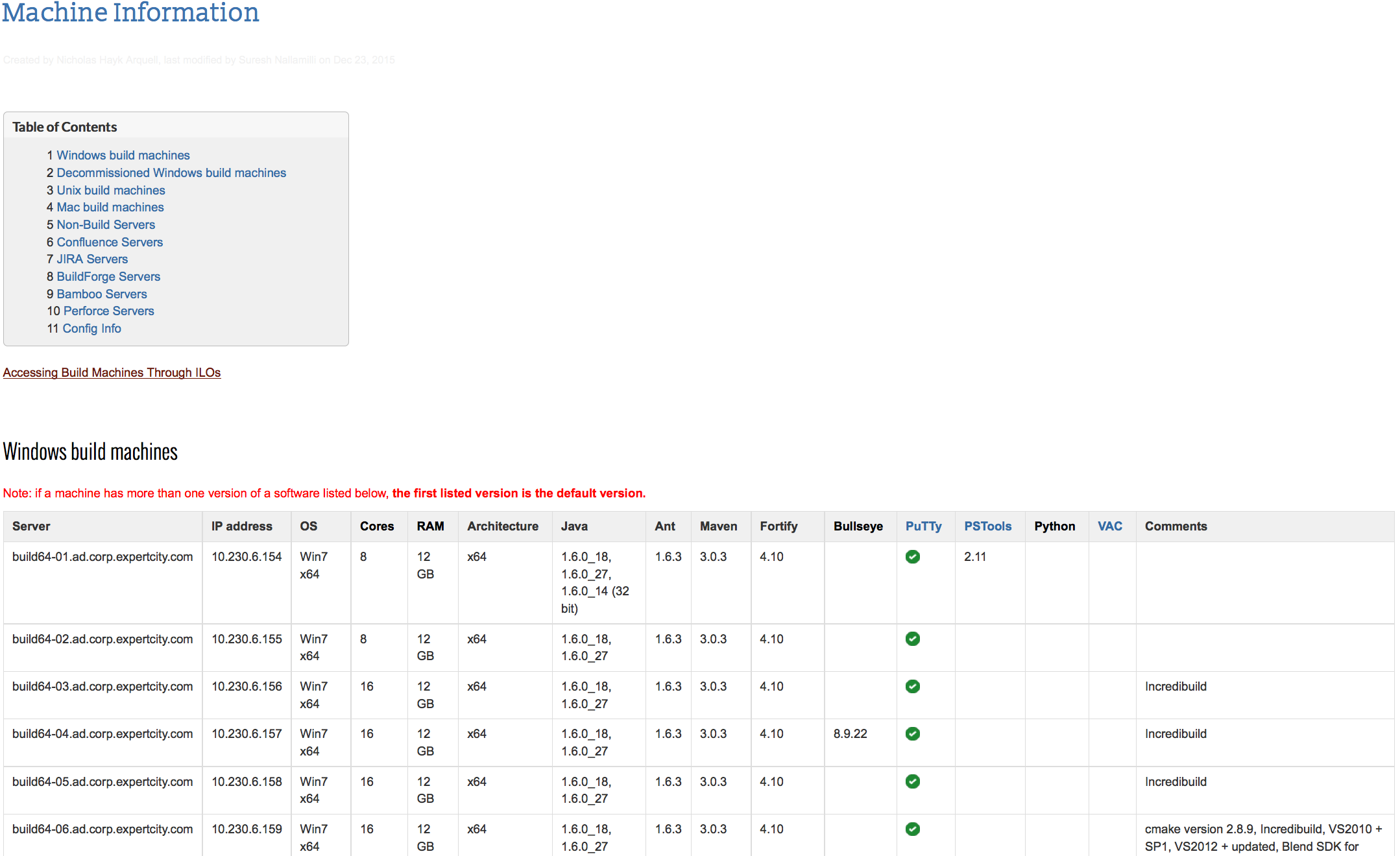Open Perforce Servers contents link
The height and width of the screenshot is (856, 1400).
(108, 311)
